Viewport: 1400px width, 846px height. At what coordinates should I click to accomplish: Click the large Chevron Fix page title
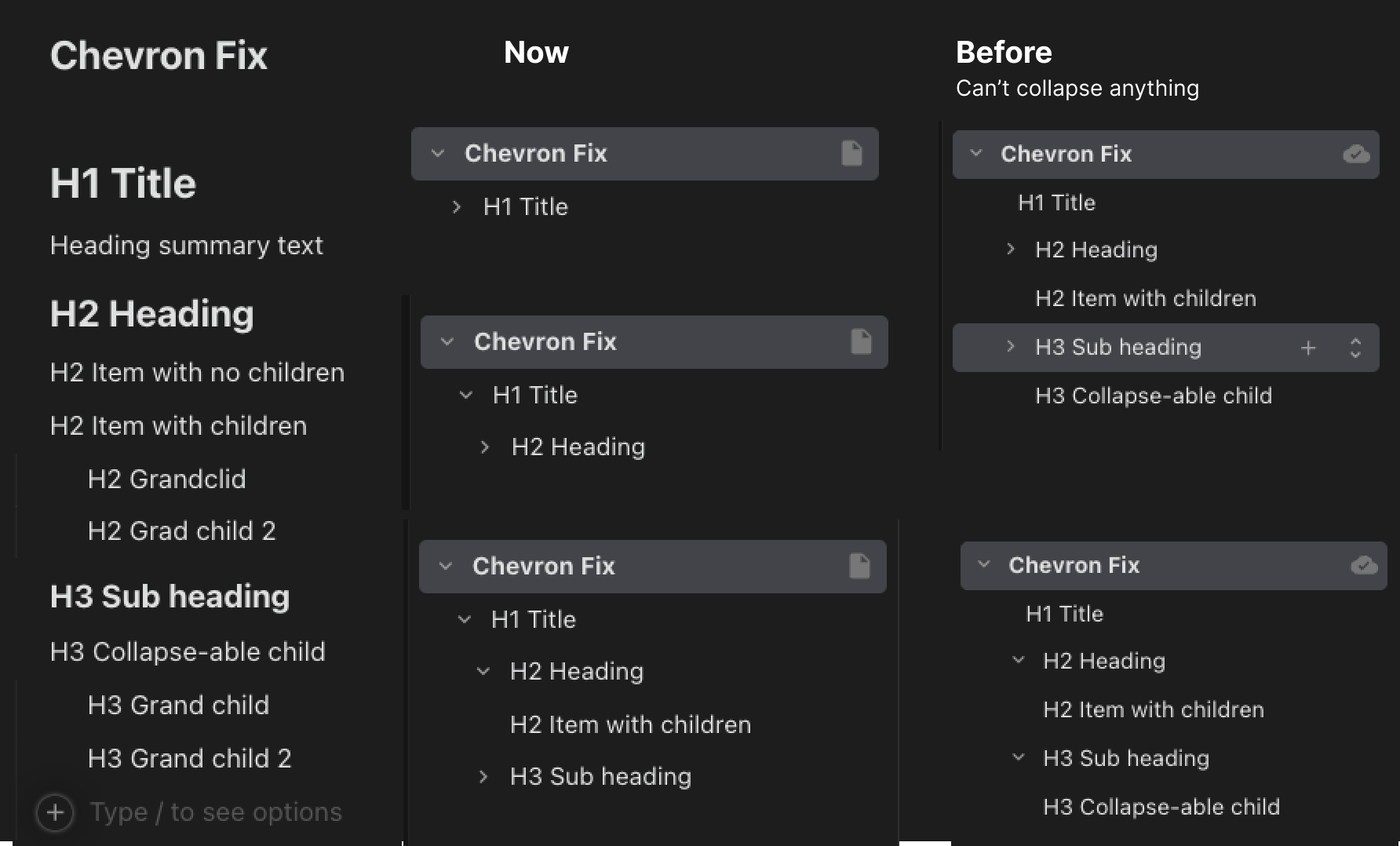[159, 56]
